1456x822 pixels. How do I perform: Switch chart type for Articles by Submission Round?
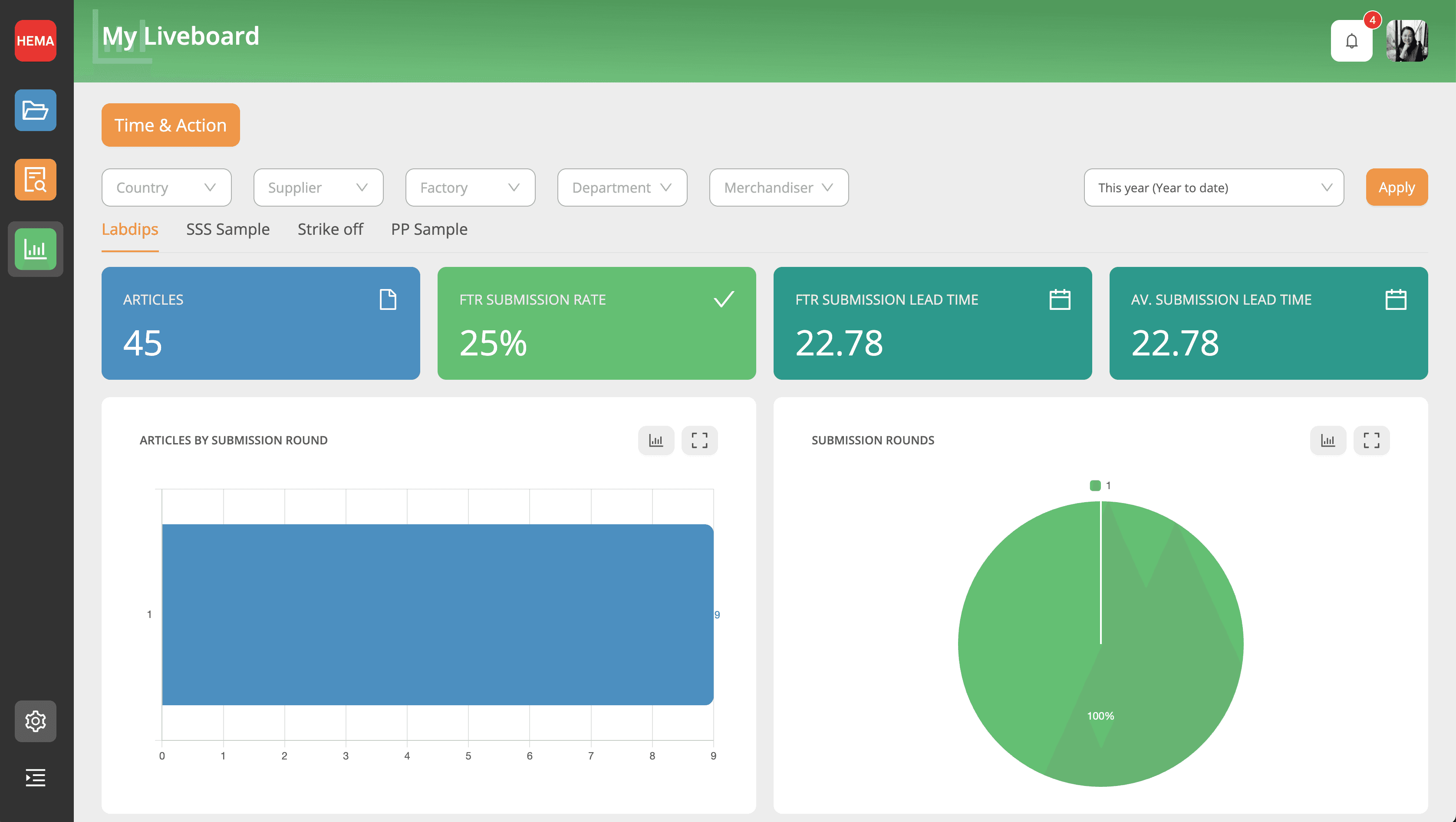[x=656, y=440]
